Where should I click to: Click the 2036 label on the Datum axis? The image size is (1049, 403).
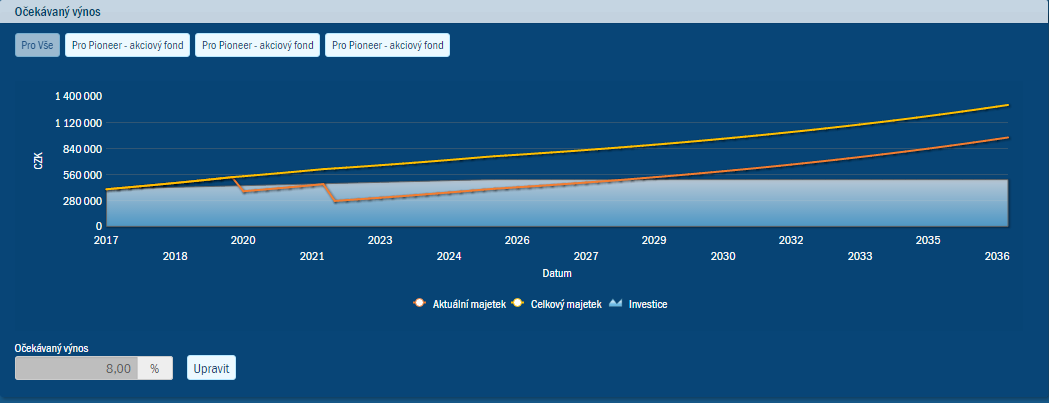[x=996, y=256]
